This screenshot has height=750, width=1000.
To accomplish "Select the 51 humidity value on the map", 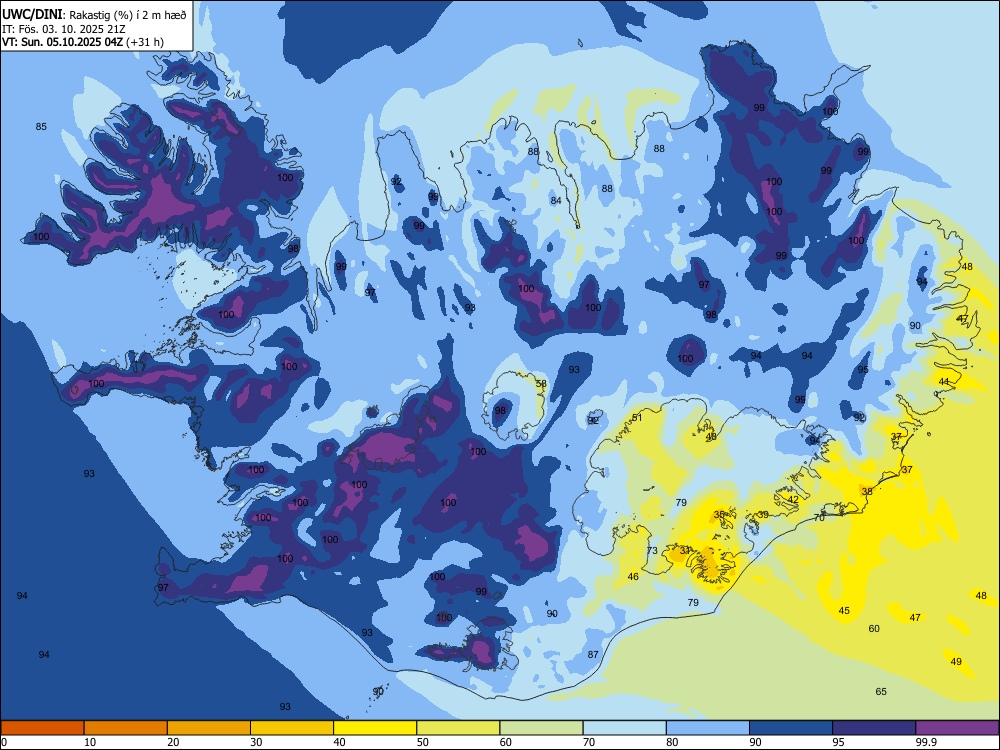I will (x=636, y=418).
